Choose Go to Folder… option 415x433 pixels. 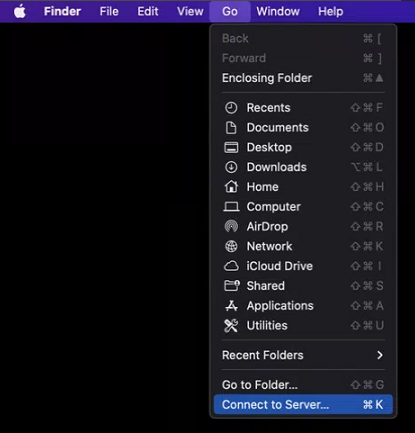pos(303,385)
